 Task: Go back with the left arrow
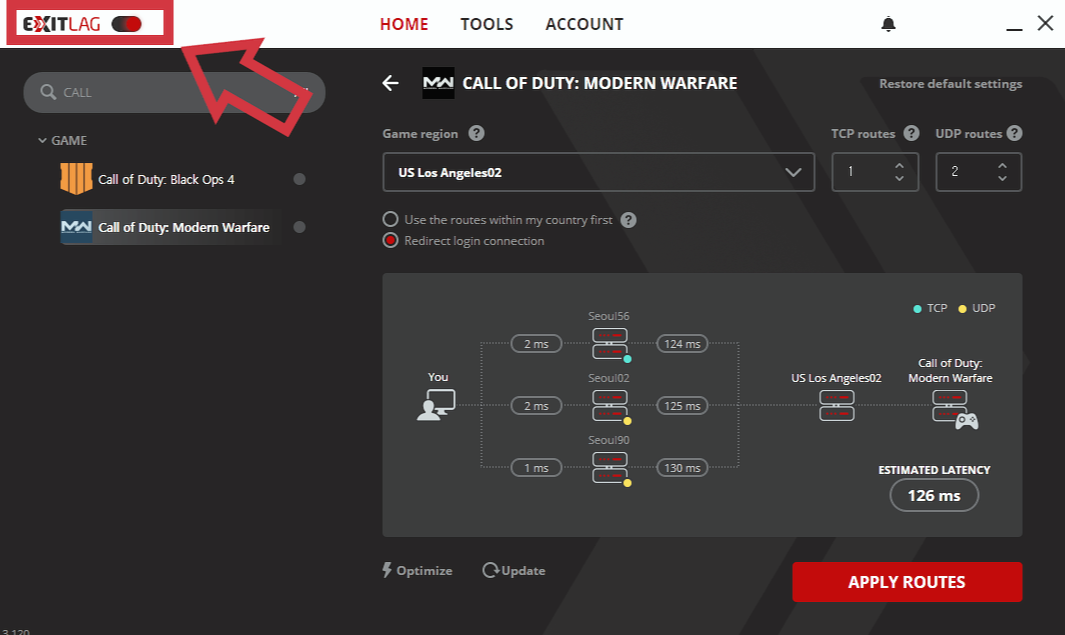point(391,83)
